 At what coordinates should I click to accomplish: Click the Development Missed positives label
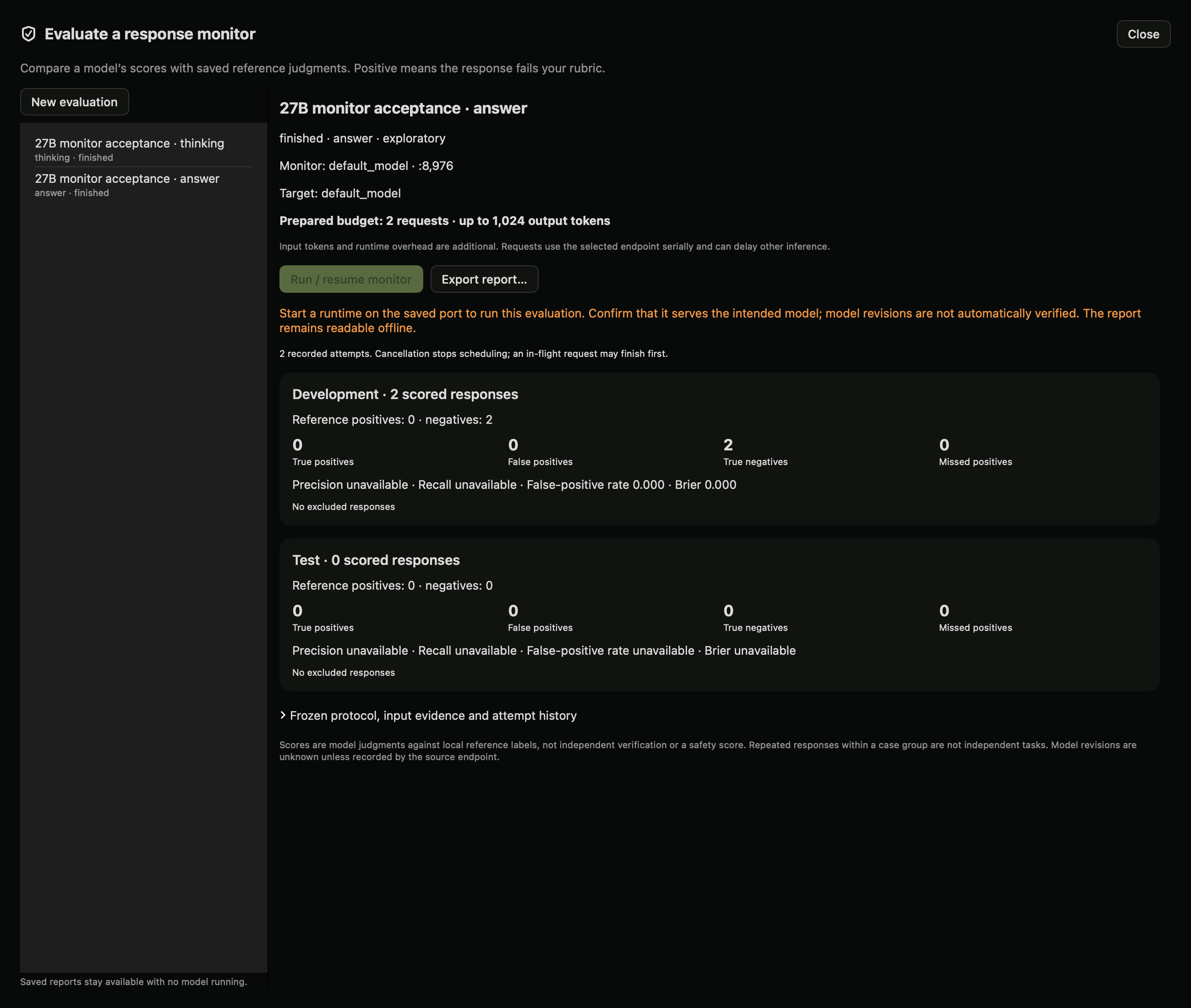click(975, 462)
